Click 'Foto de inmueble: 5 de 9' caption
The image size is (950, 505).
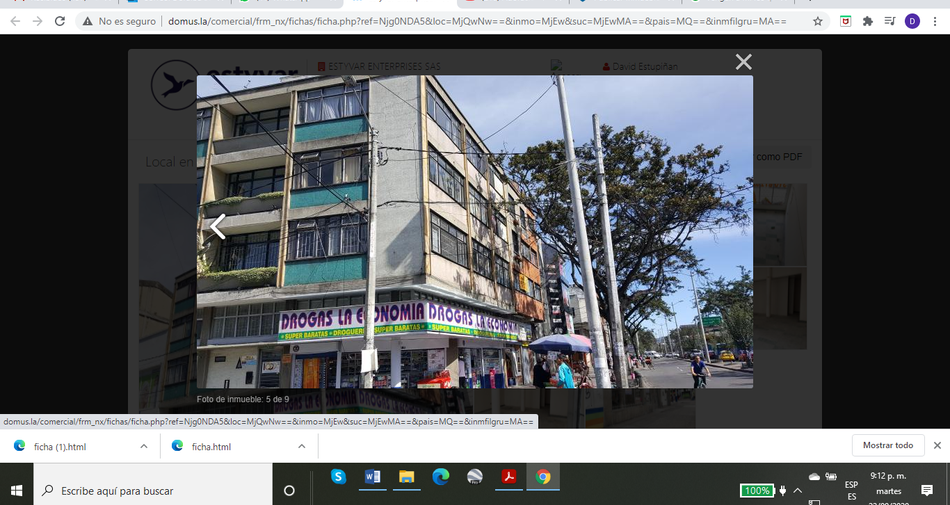pyautogui.click(x=242, y=400)
